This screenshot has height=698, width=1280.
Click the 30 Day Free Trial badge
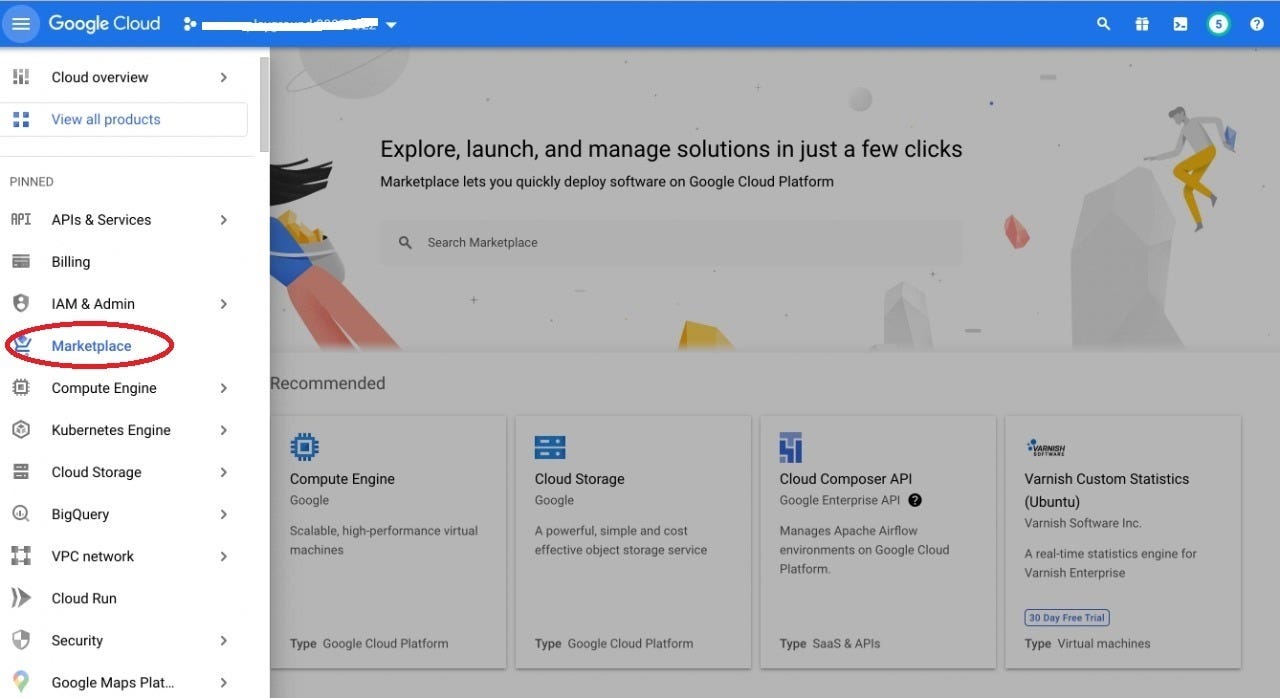click(1067, 618)
